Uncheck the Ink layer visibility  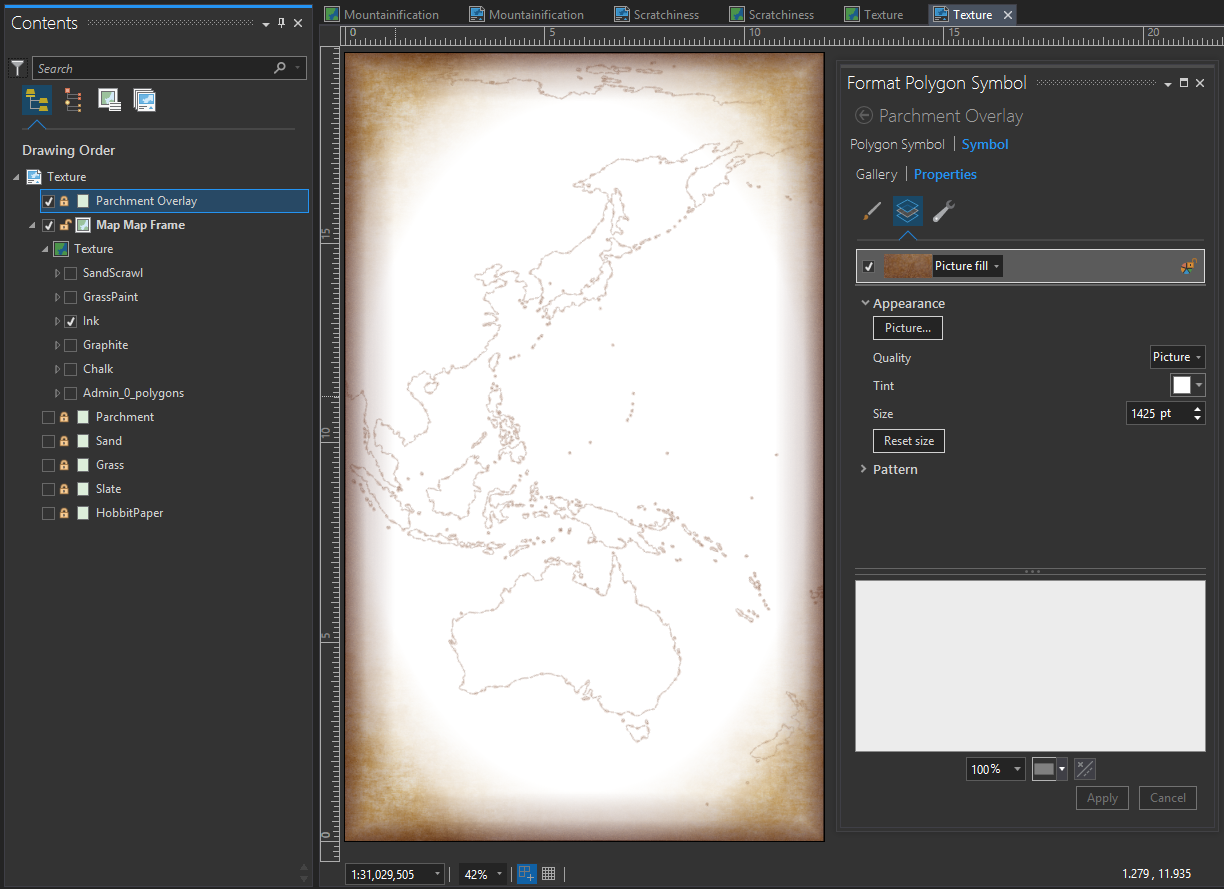(71, 321)
